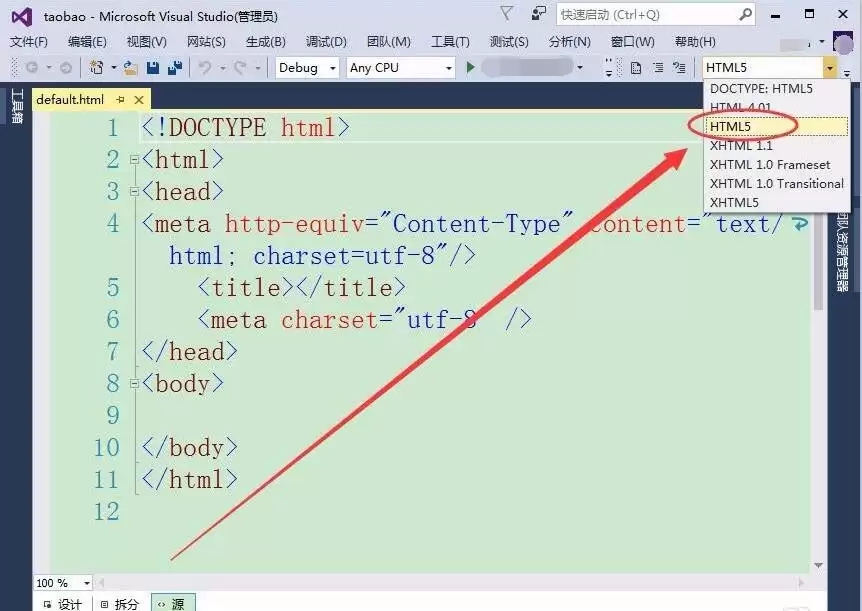862x611 pixels.
Task: Click the Navigate Backward arrow icon
Action: 31,67
